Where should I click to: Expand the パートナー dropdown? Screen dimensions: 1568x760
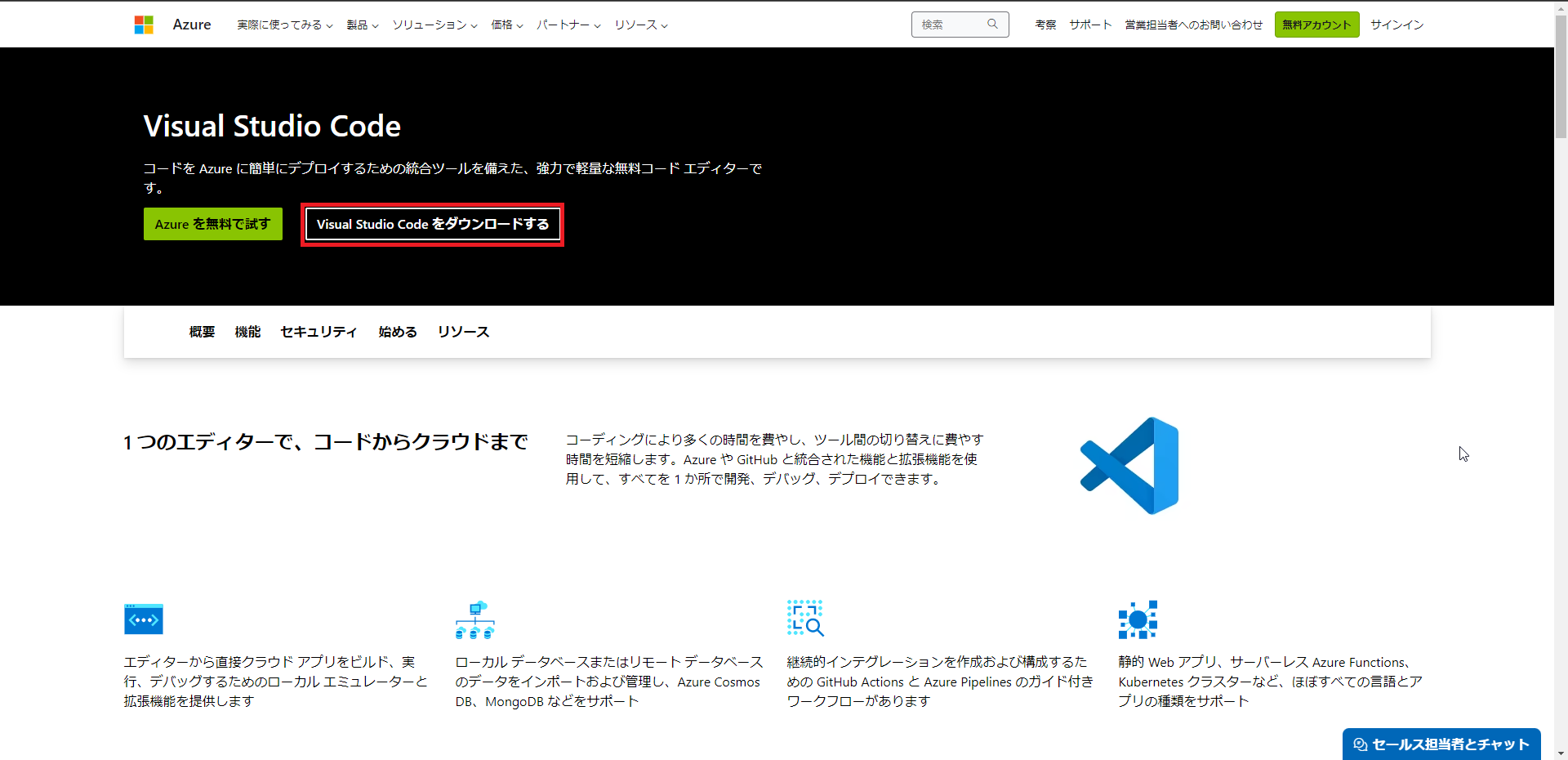tap(568, 25)
